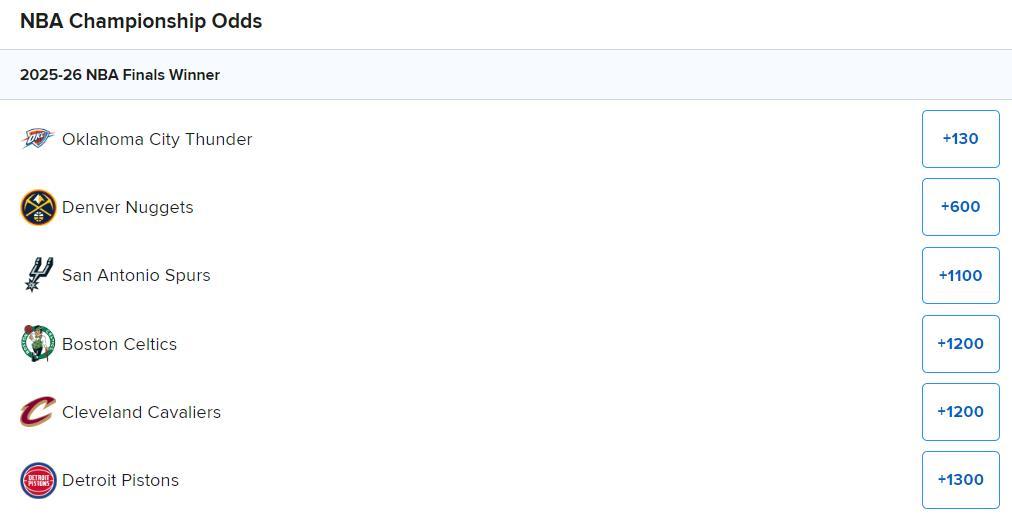
Task: Select Pistons +1300 odds button
Action: pyautogui.click(x=960, y=480)
